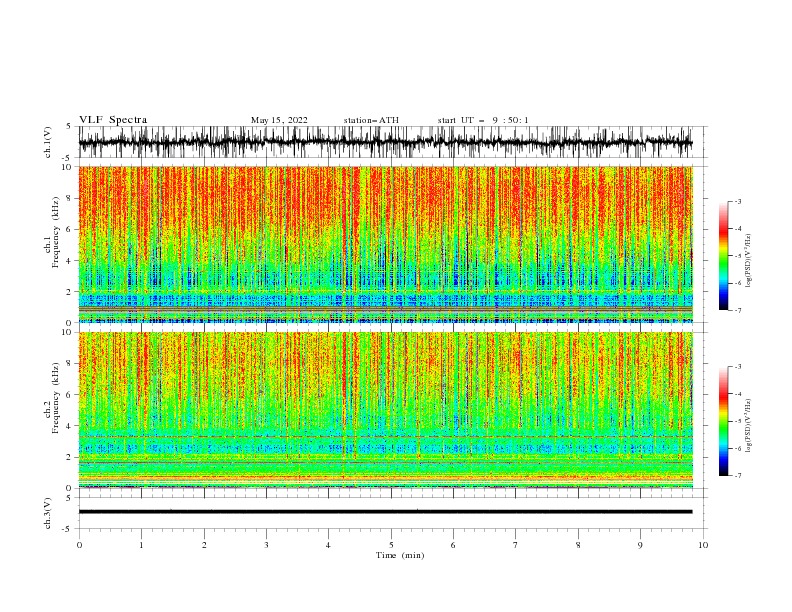Click the "1" minute tick label
This screenshot has width=792, height=612.
click(141, 545)
